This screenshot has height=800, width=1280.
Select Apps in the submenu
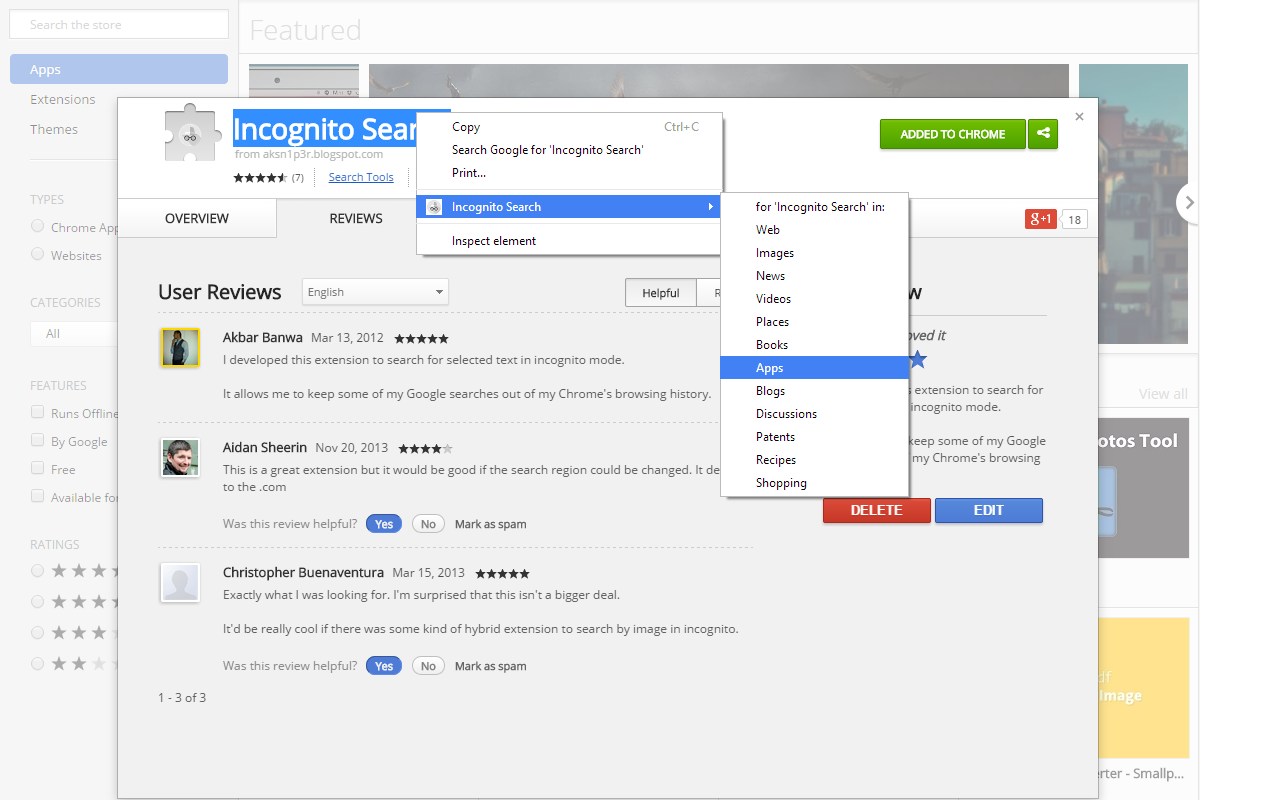[814, 368]
